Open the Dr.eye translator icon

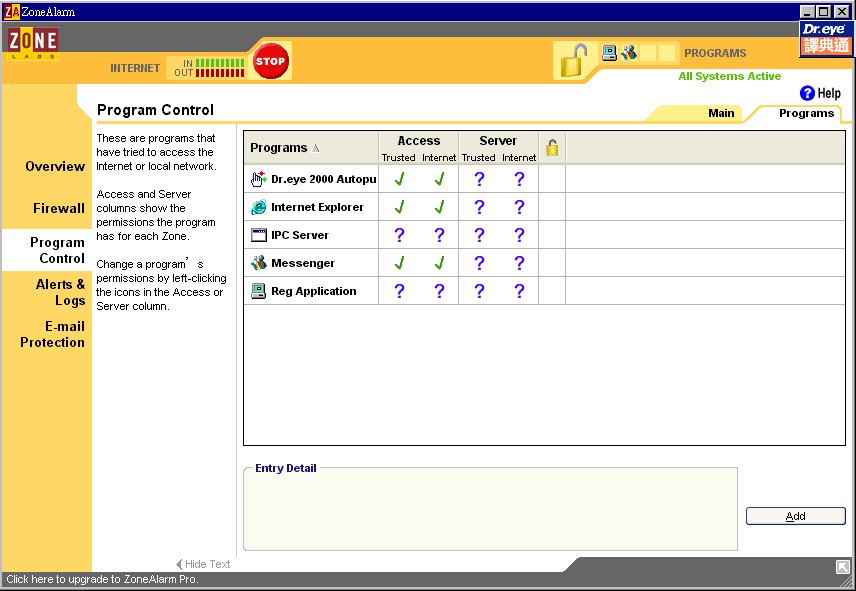[x=827, y=38]
